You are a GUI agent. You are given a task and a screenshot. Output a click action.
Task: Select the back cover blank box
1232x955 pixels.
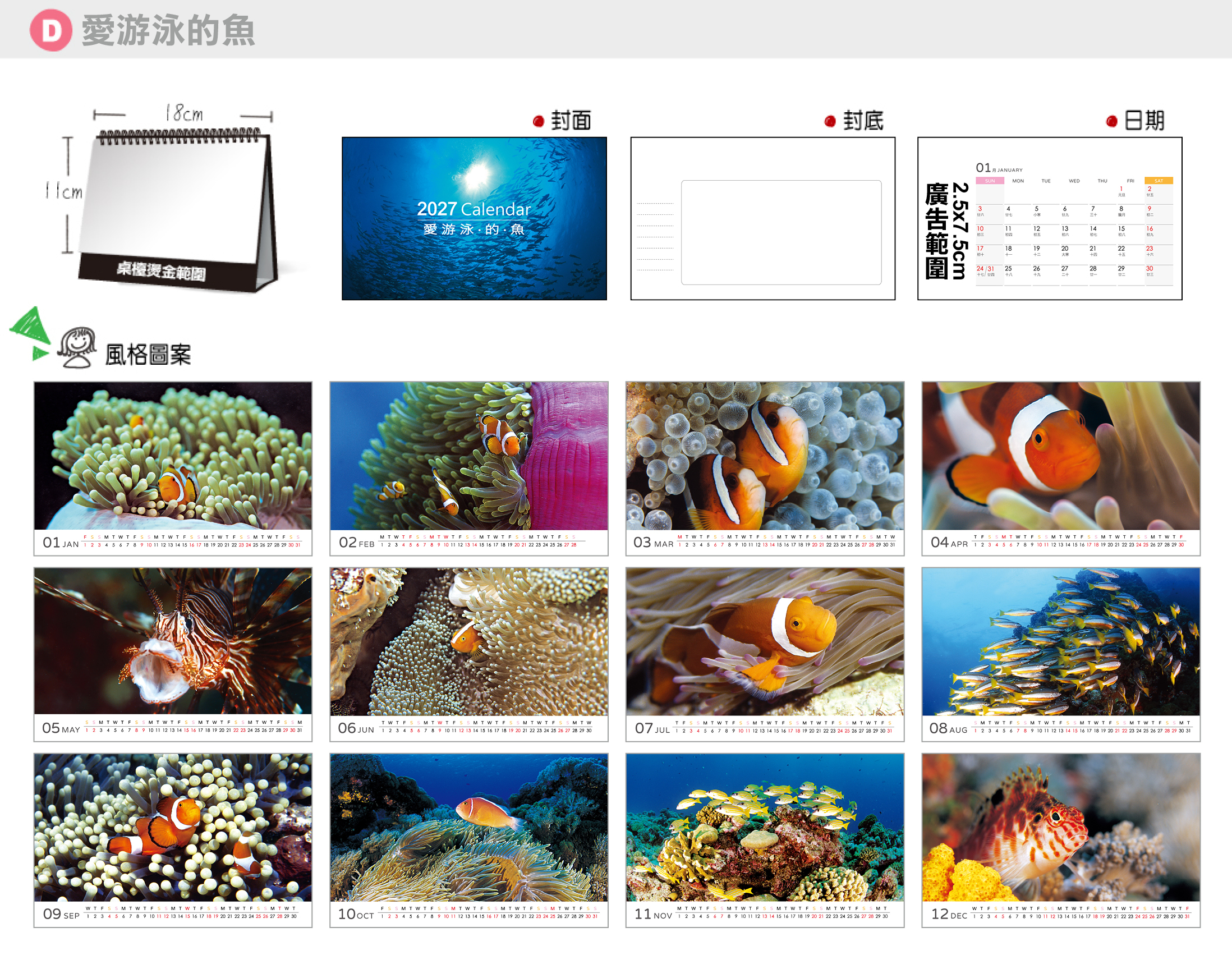click(x=782, y=232)
